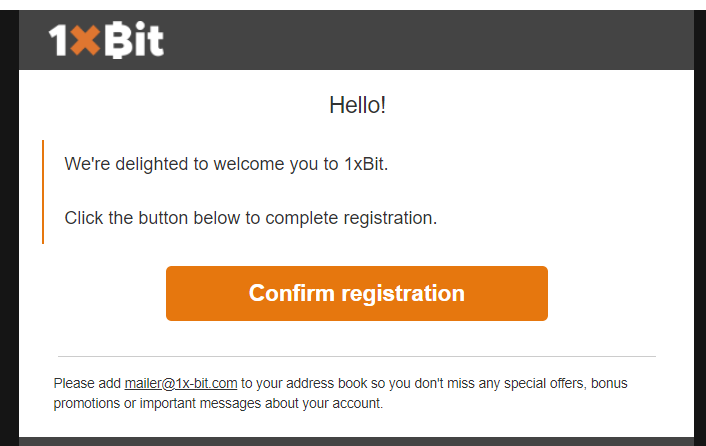Image resolution: width=706 pixels, height=446 pixels.
Task: Click the orange X in the logo
Action: pos(85,41)
